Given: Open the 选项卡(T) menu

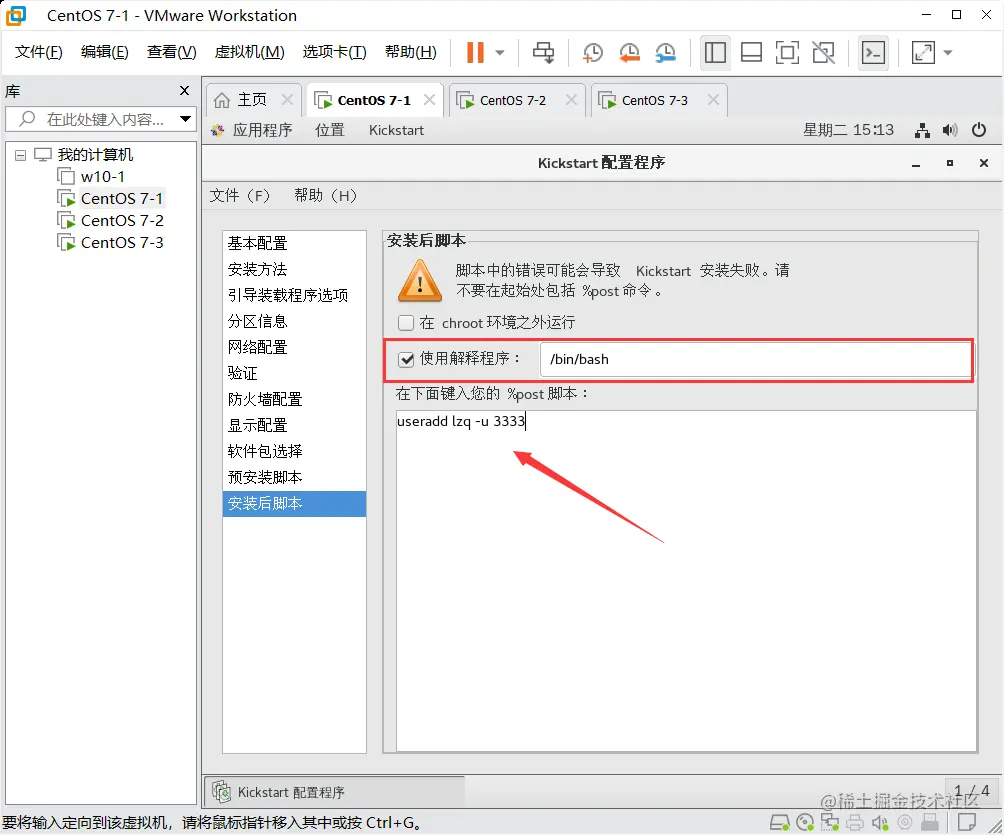Looking at the screenshot, I should 334,52.
